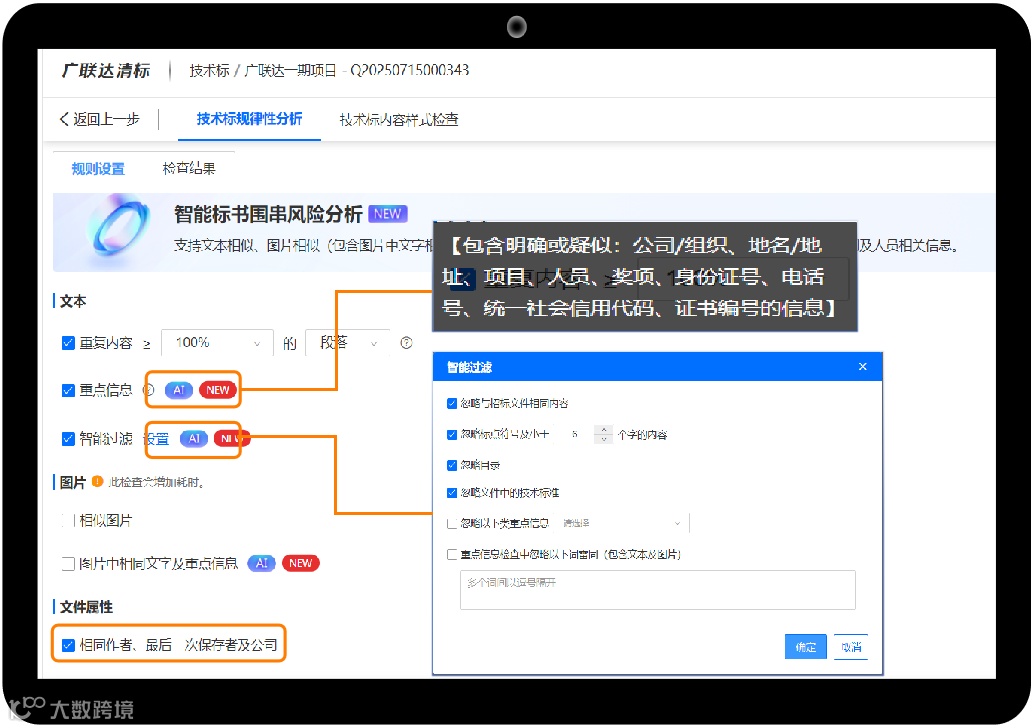
Task: Select the 规则设置 sub-tab
Action: pyautogui.click(x=98, y=169)
